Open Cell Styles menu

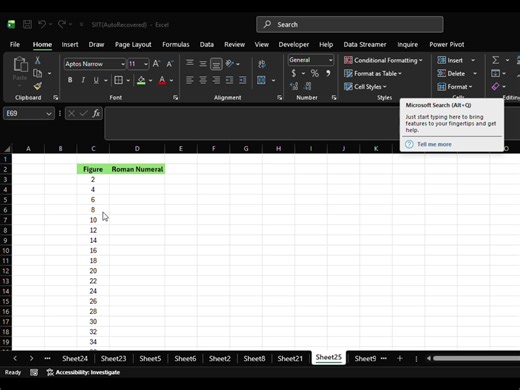coord(365,87)
